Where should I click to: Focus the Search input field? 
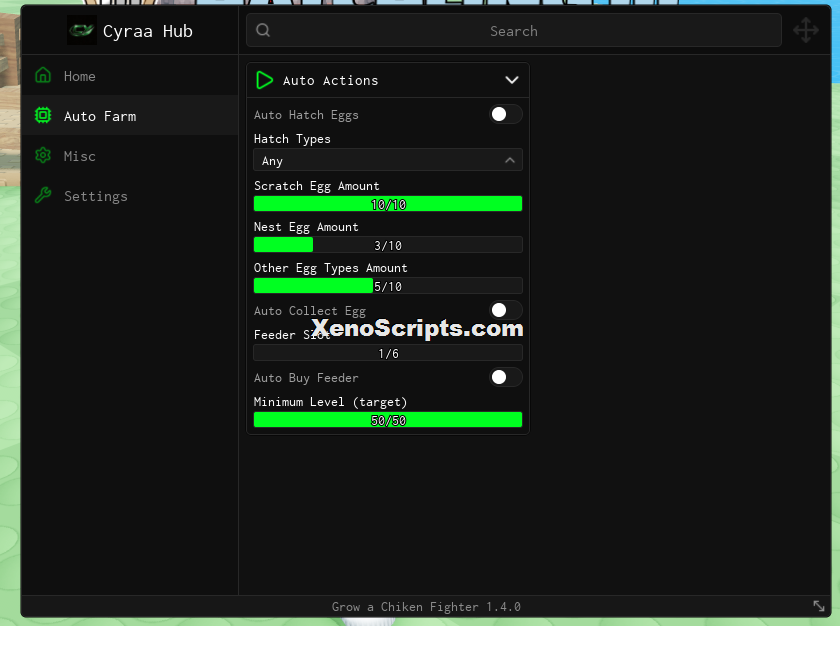pos(513,31)
